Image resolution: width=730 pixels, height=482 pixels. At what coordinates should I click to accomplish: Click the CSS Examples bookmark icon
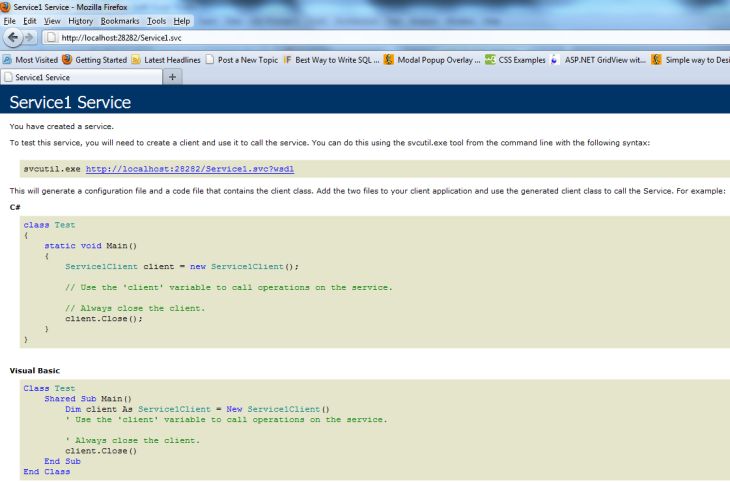pos(490,60)
